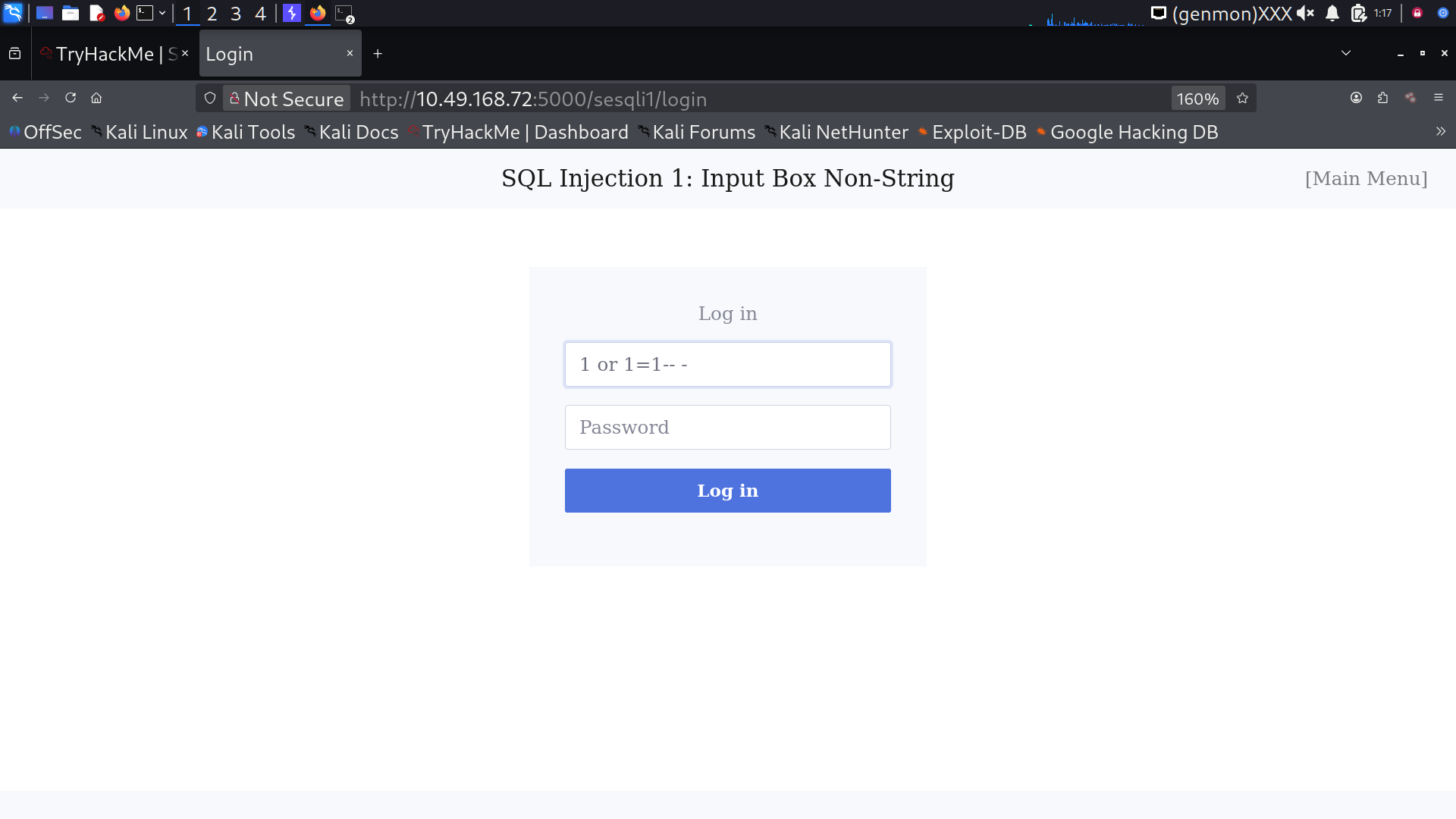Open the terminal launcher dropdown arrow
Screen dimensions: 1456x819
pos(162,14)
